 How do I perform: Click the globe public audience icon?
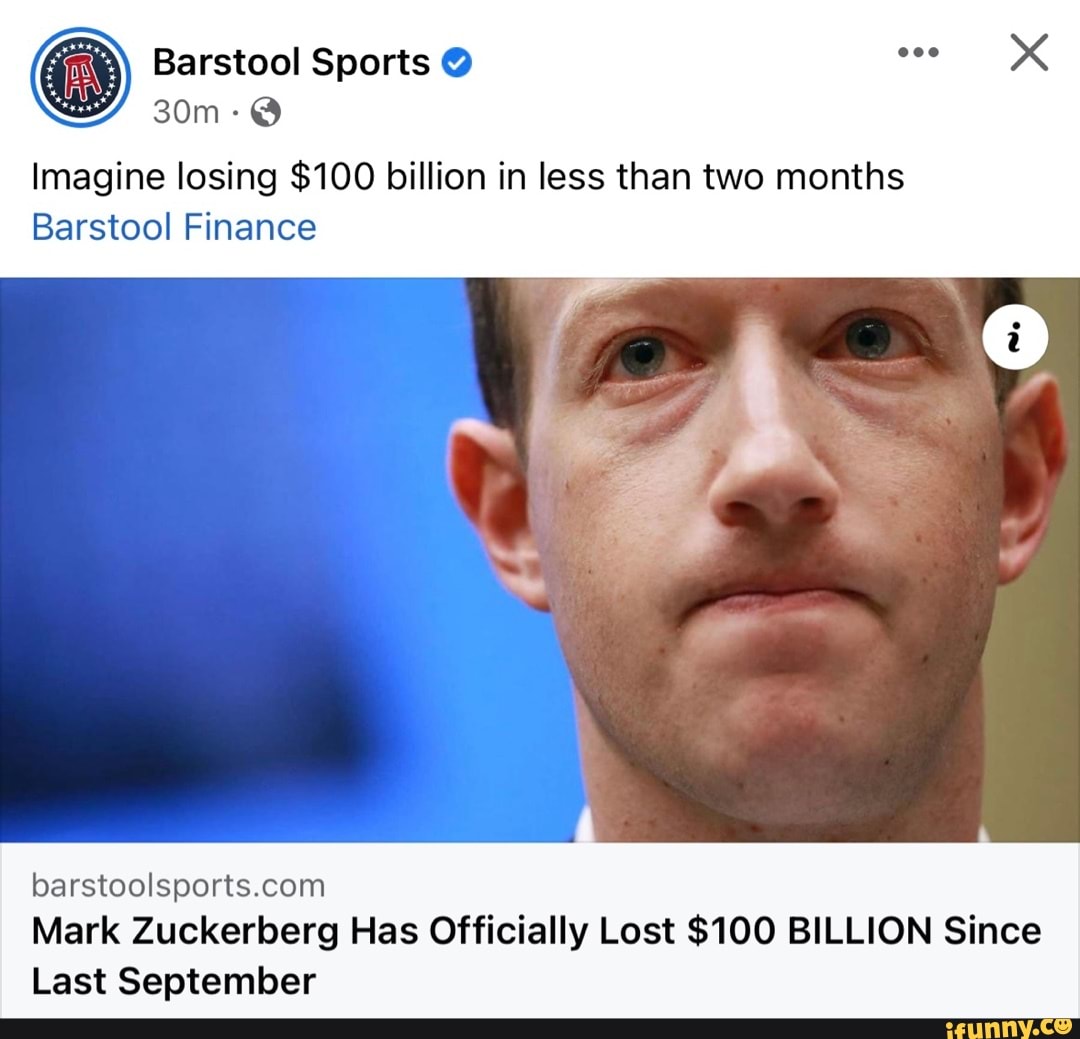pyautogui.click(x=266, y=112)
